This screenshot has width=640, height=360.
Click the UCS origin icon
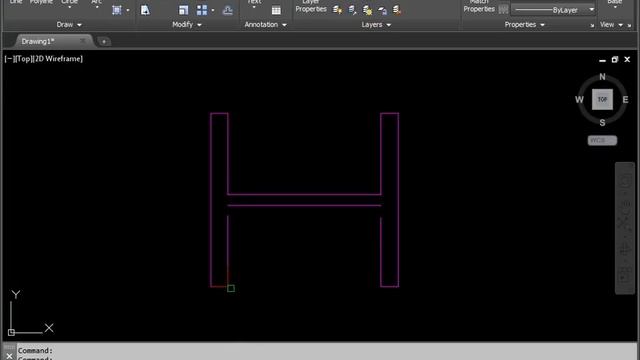point(11,332)
